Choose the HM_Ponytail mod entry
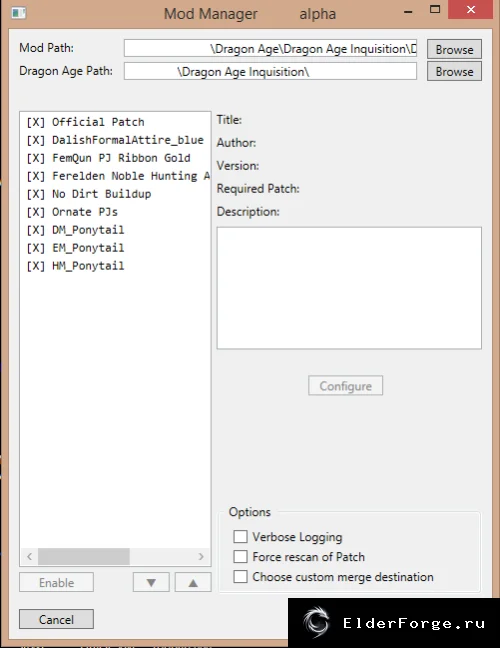The width and height of the screenshot is (500, 648). tap(75, 266)
